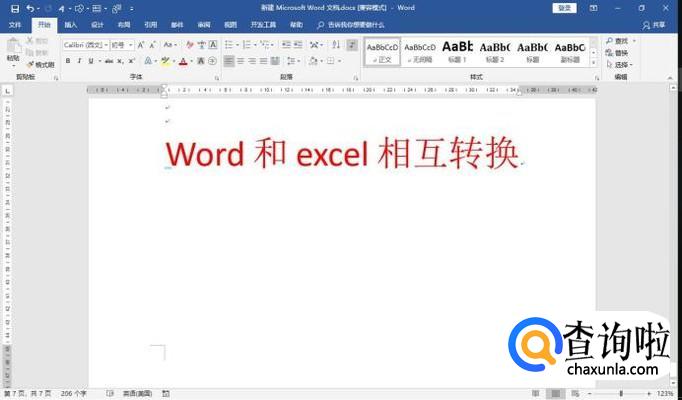Apply subscript formatting
The width and height of the screenshot is (682, 400).
coord(120,61)
